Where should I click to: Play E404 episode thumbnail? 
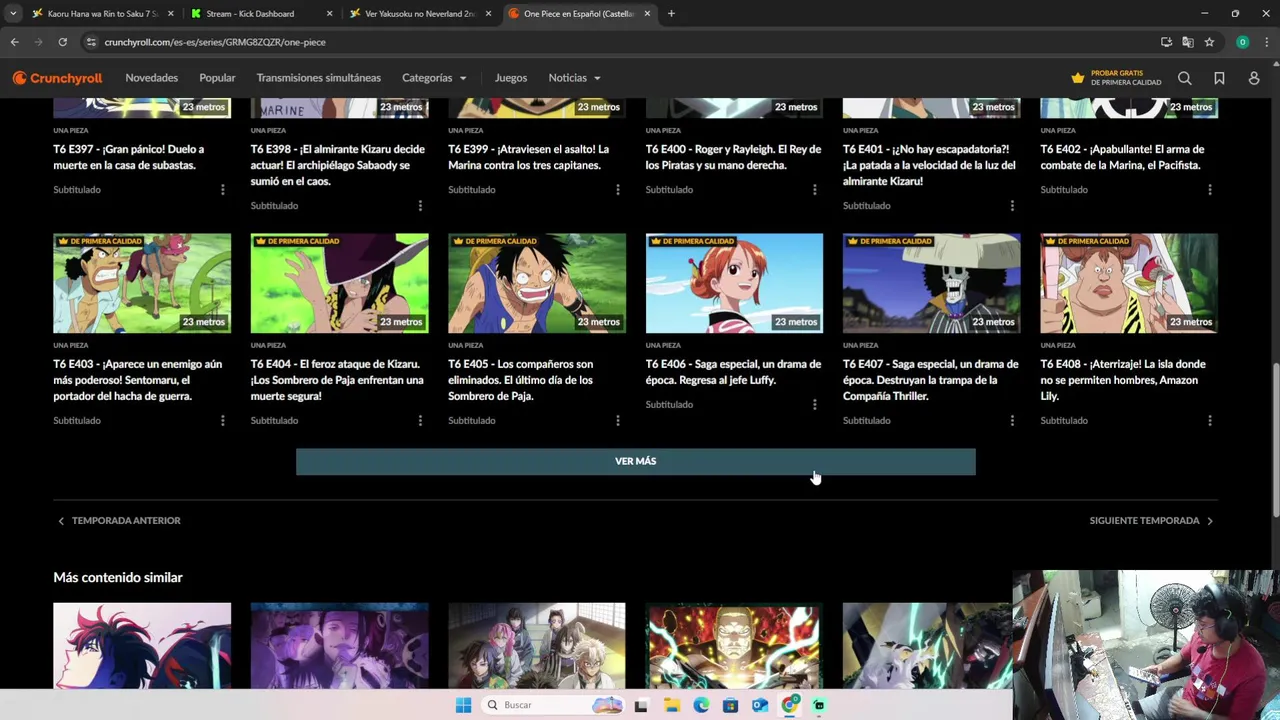(x=339, y=283)
